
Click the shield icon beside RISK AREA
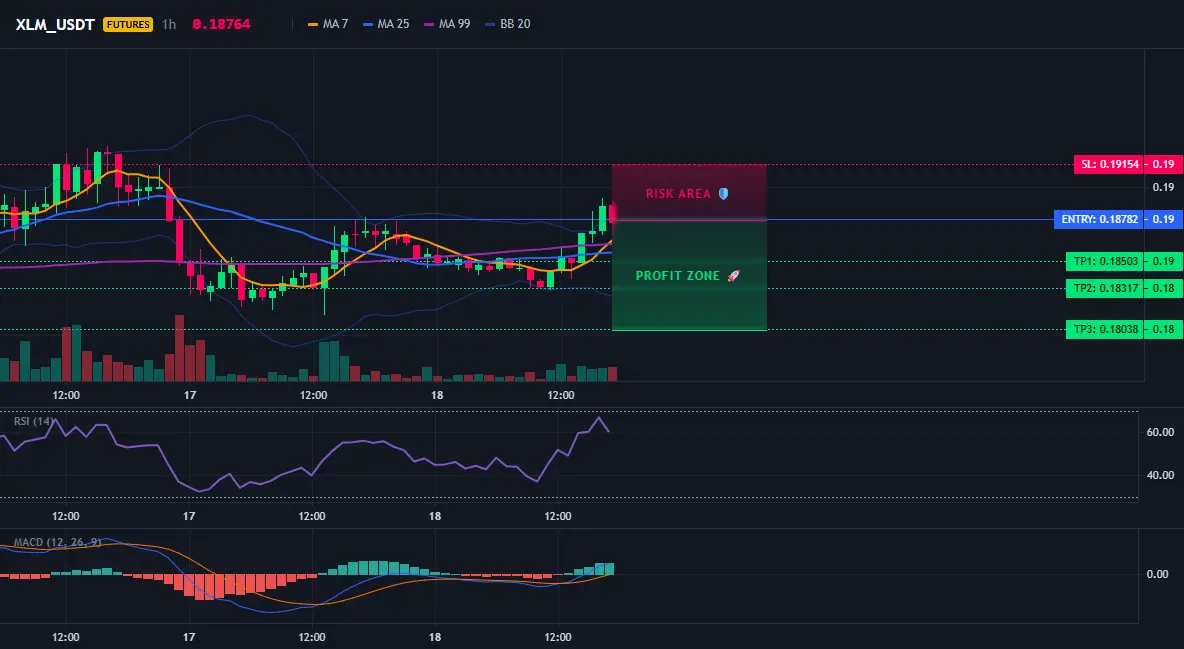[x=723, y=193]
